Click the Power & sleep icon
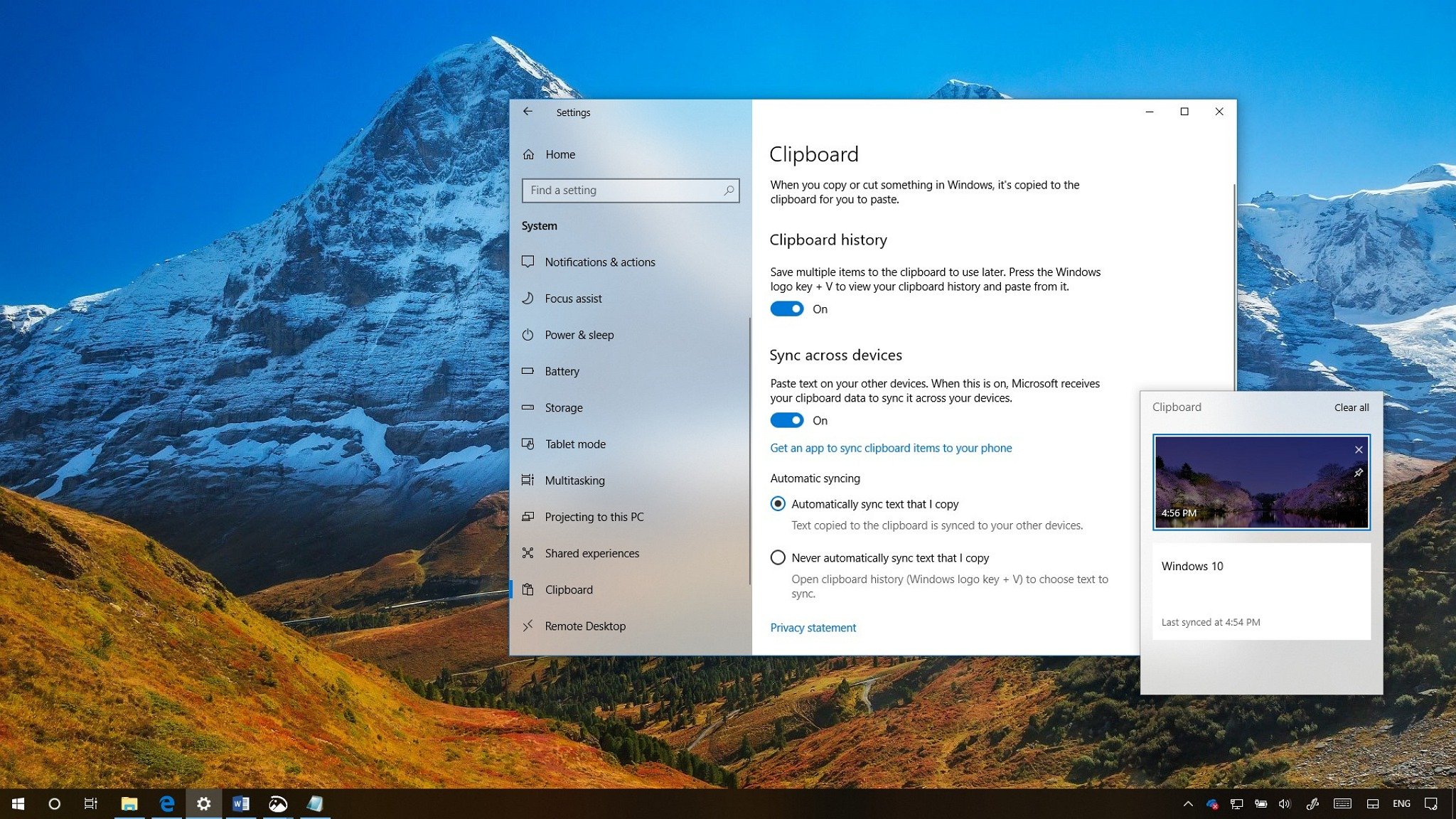The height and width of the screenshot is (819, 1456). 528,334
